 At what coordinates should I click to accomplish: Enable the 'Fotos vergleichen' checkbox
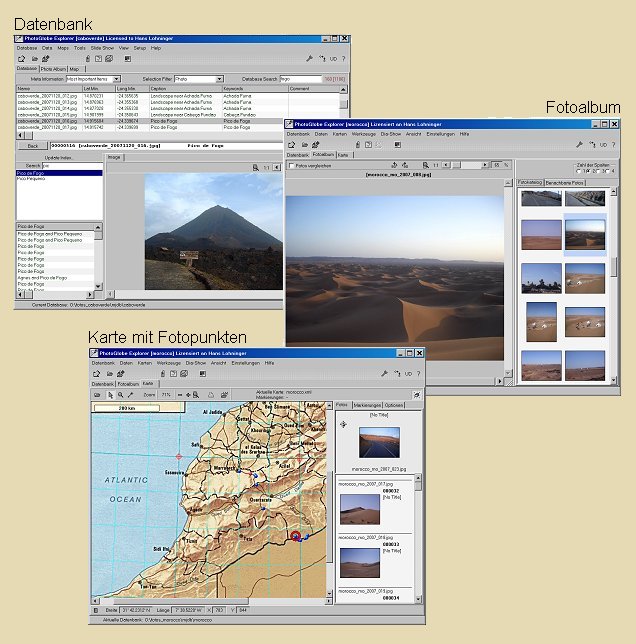point(291,165)
